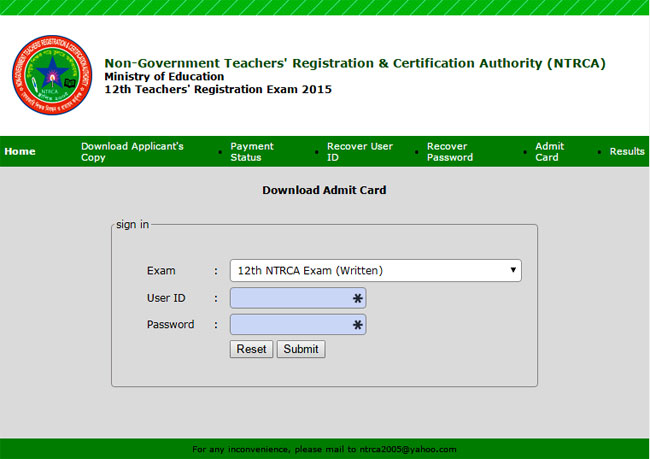
Task: Click the 'Download Admit Card' heading text
Action: 324,190
